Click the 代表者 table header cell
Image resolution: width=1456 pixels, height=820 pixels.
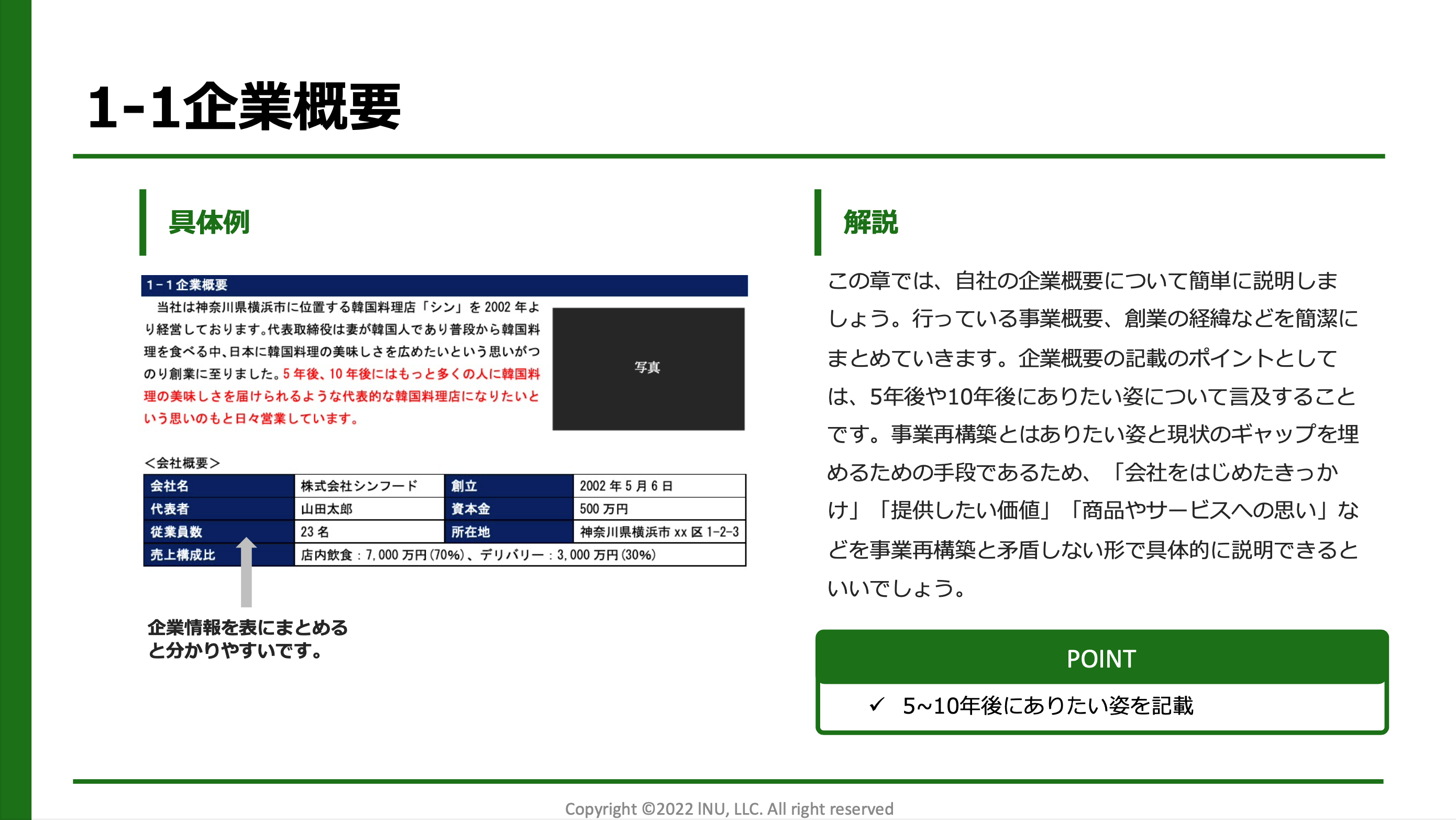(x=218, y=509)
